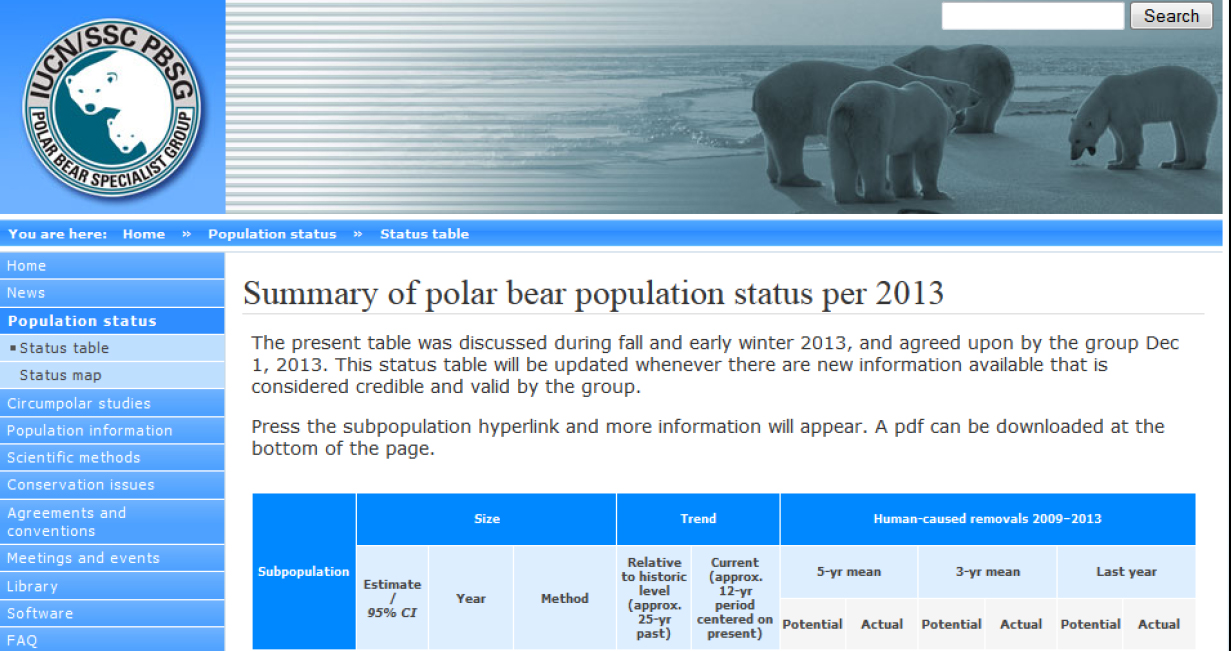
Task: Open Population information section
Action: (90, 430)
